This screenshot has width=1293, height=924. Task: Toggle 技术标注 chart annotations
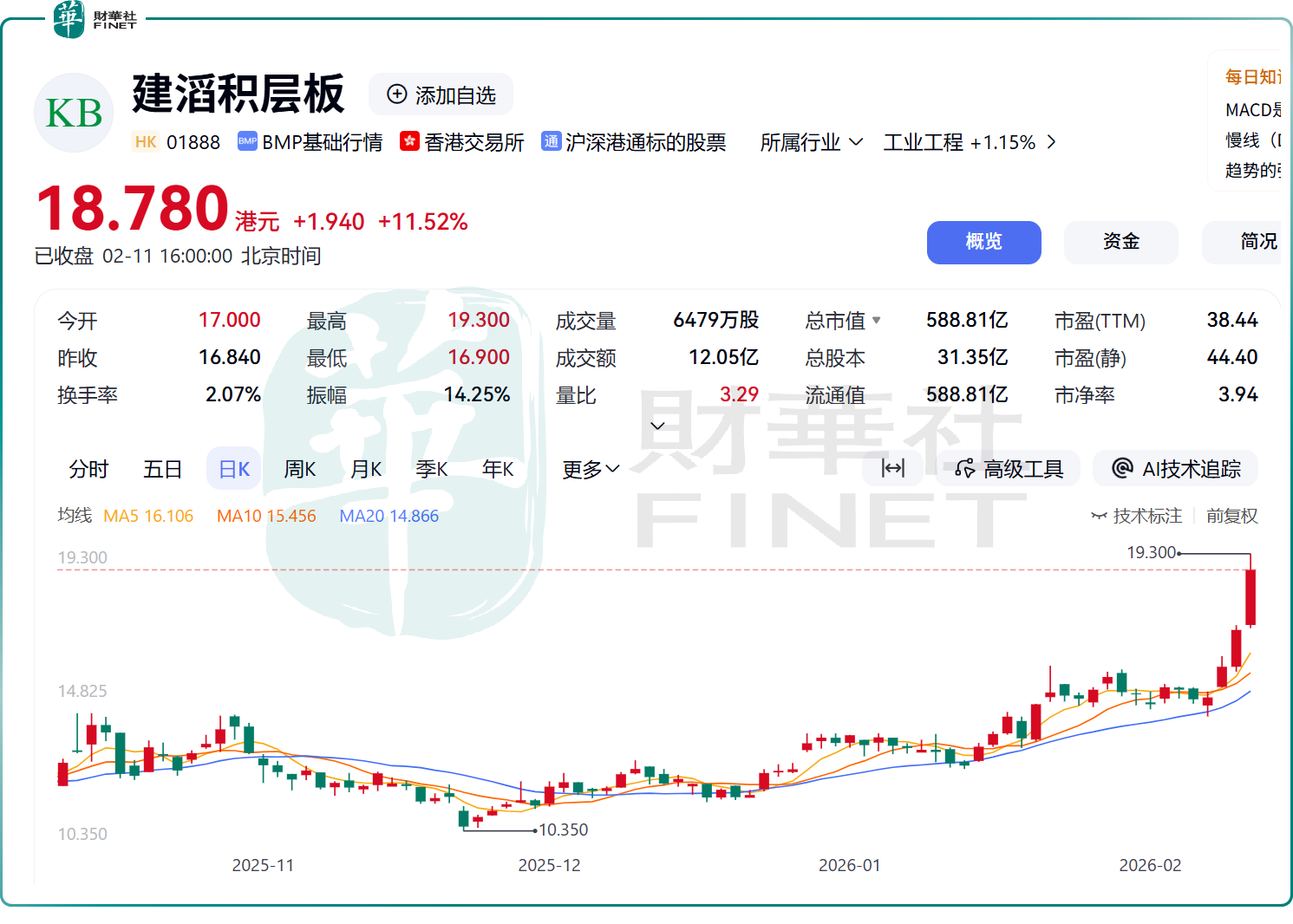1136,516
